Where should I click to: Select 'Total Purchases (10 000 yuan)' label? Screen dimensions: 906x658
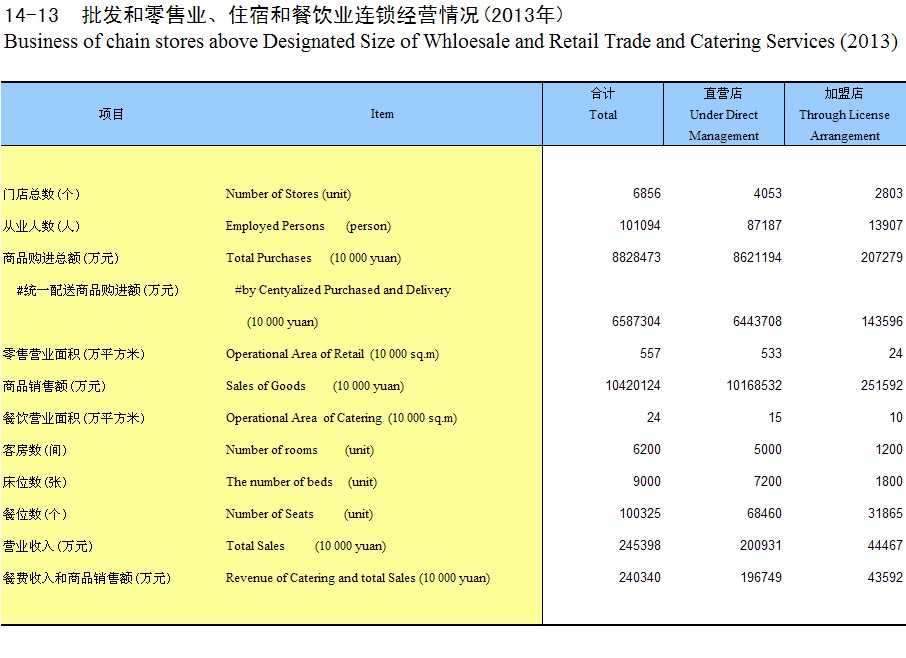tap(313, 258)
